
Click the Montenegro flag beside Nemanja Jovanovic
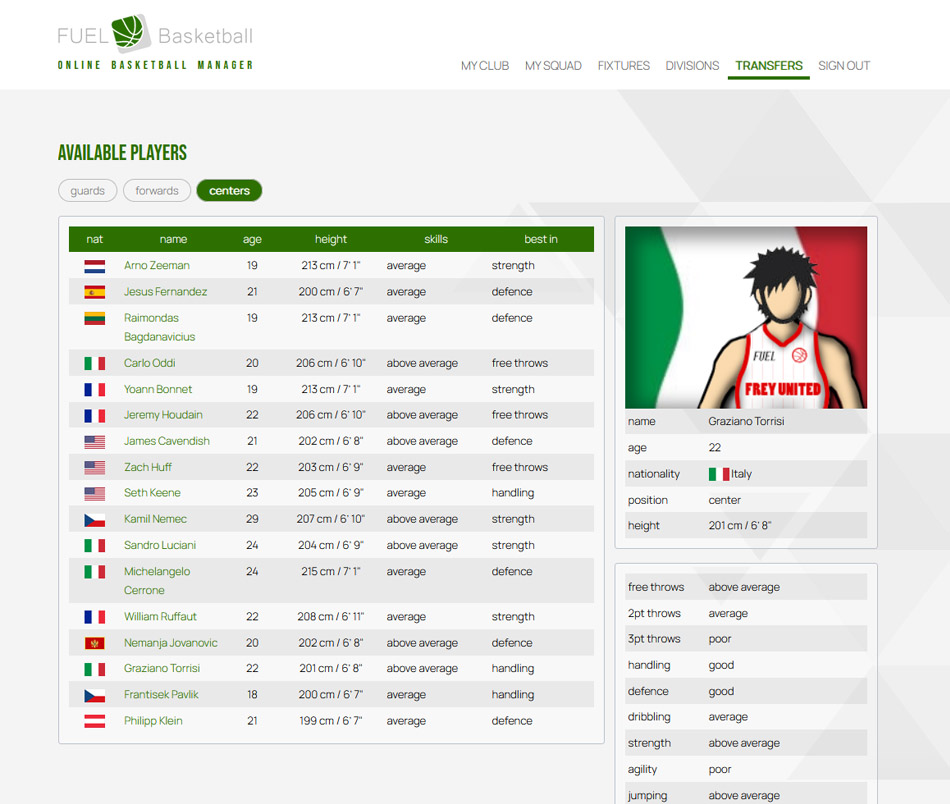93,642
